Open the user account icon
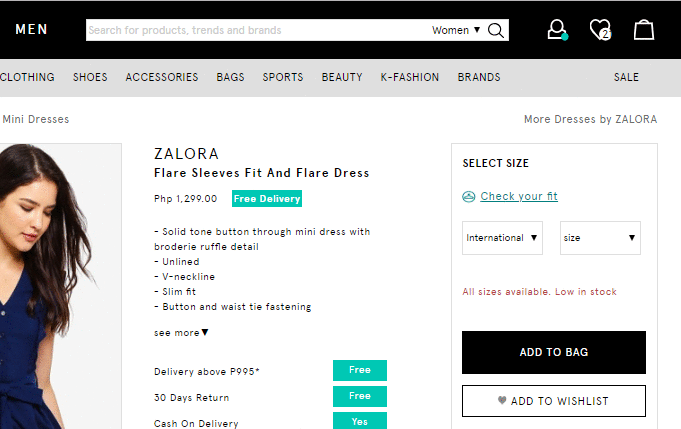Image resolution: width=681 pixels, height=429 pixels. (557, 30)
